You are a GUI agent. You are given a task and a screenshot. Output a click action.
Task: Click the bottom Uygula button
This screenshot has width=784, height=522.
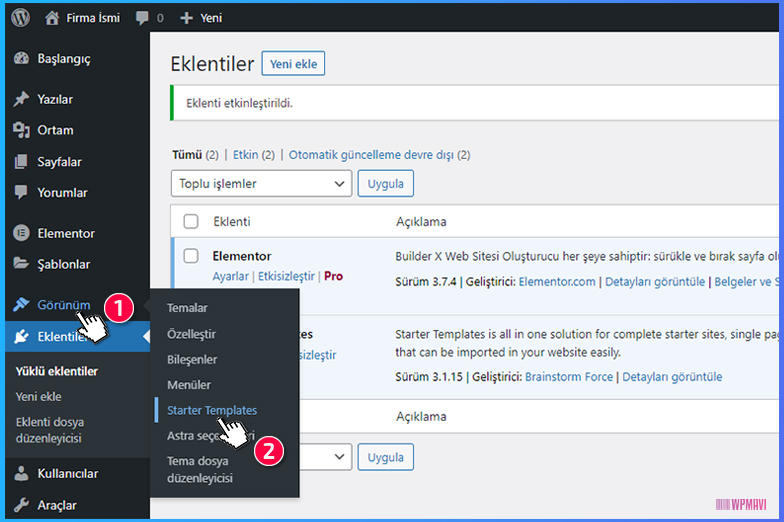386,457
